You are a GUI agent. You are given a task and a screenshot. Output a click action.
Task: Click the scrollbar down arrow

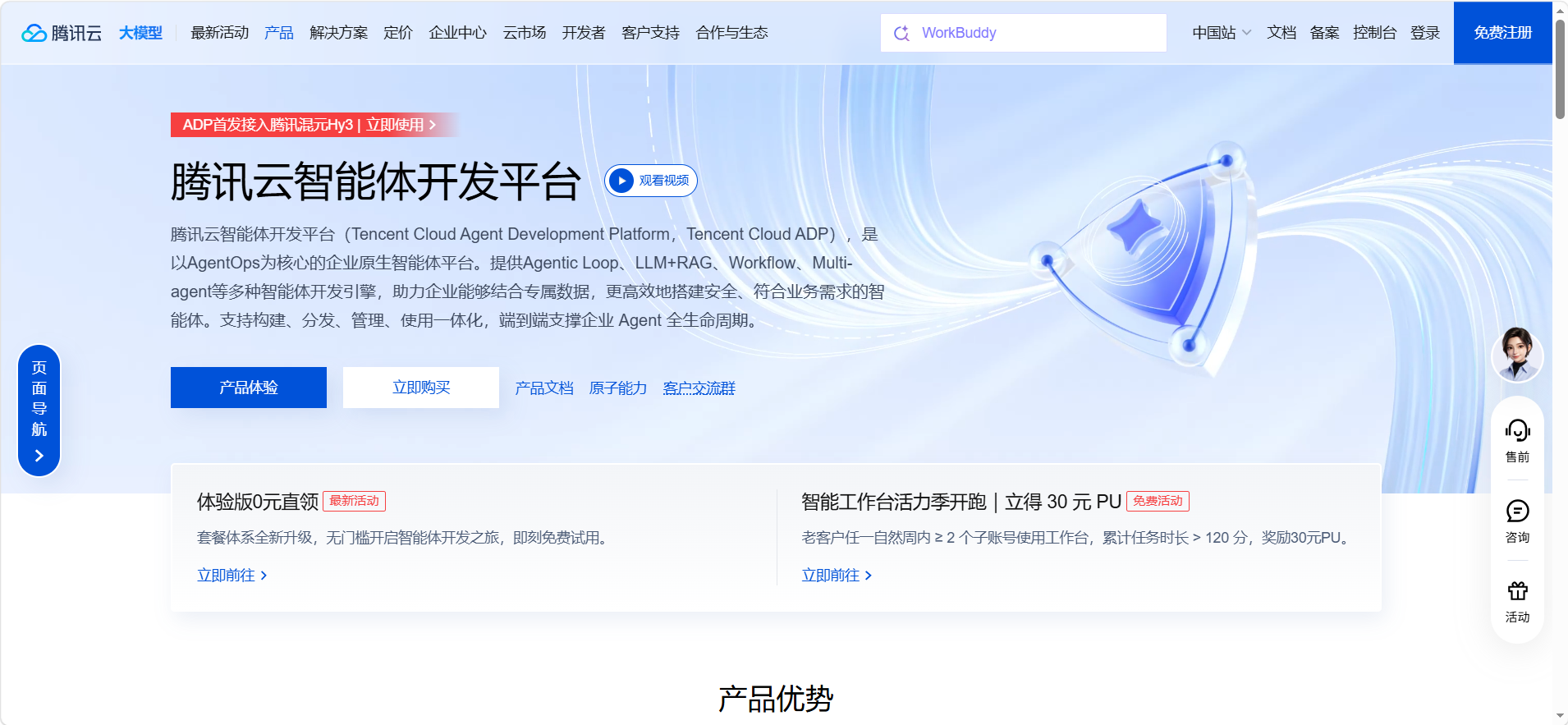point(1560,717)
